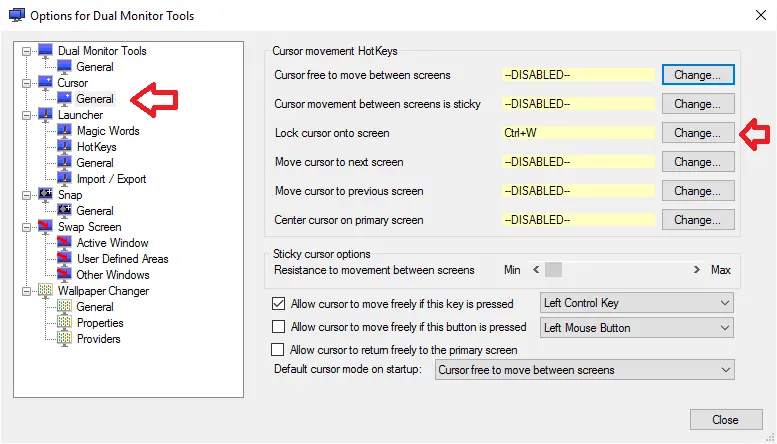Select Providers under Wallpaper Changer
The height and width of the screenshot is (444, 777).
[x=99, y=339]
